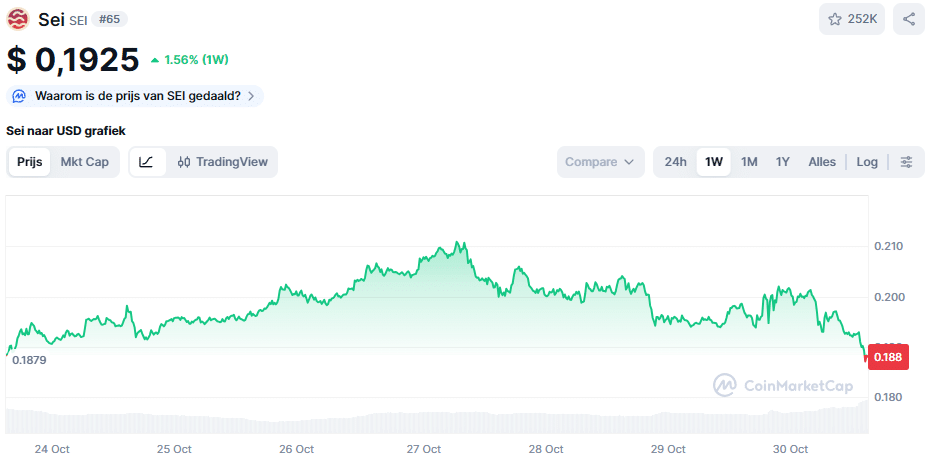Click the 24 Oct date label
The height and width of the screenshot is (456, 928).
(52, 449)
